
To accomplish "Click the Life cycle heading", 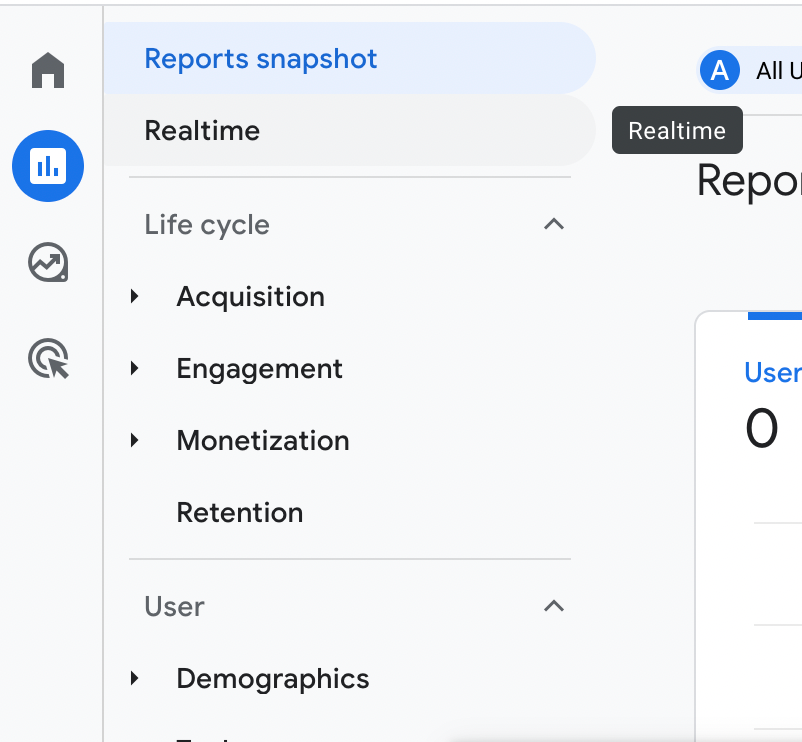I will (x=207, y=225).
